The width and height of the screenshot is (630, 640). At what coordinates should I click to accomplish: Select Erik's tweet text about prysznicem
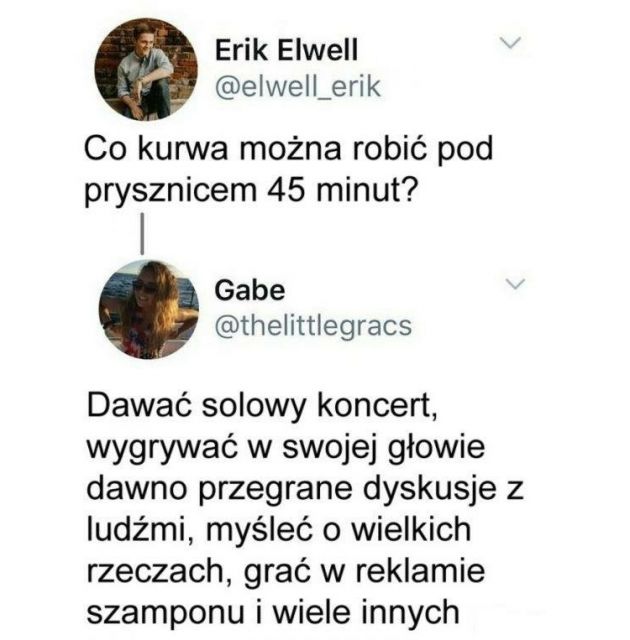[288, 170]
